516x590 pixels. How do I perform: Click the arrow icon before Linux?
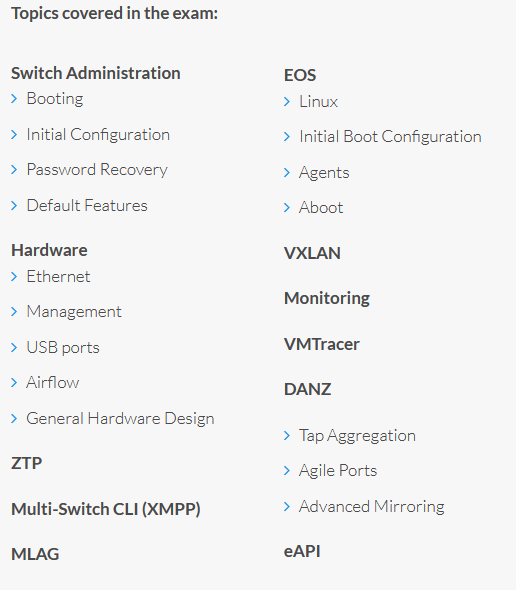[x=287, y=102]
